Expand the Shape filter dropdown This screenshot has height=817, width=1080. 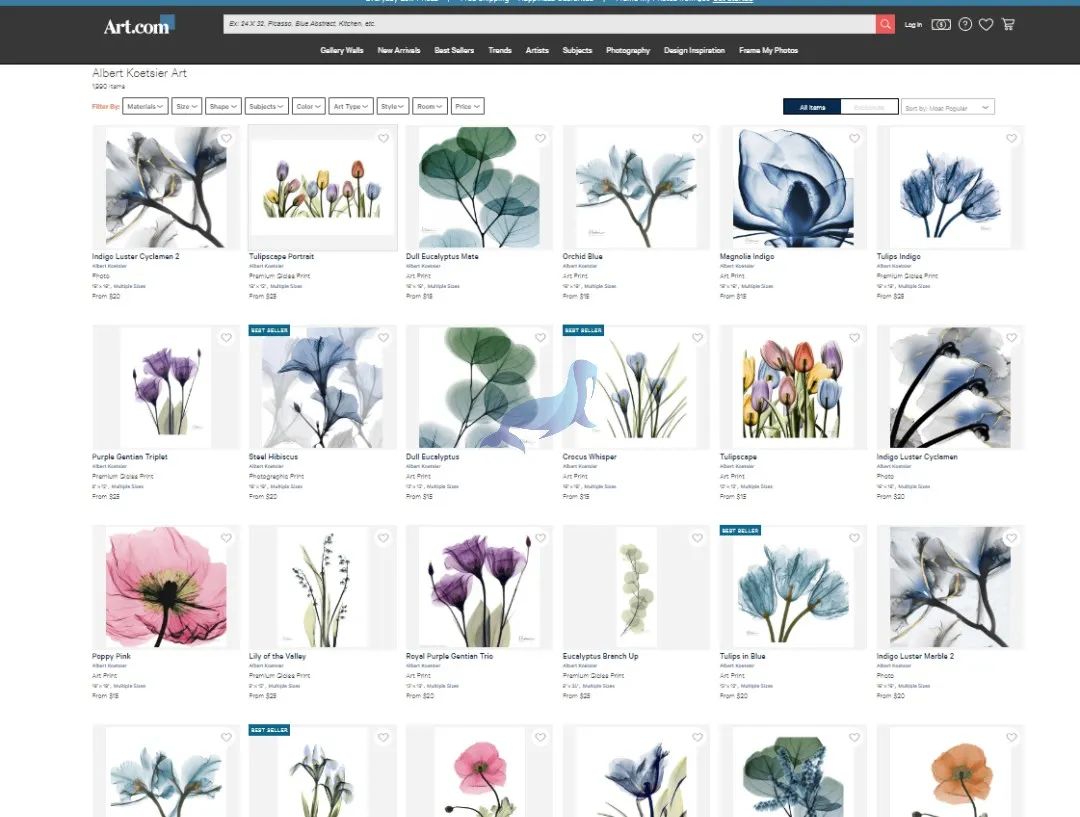[223, 106]
